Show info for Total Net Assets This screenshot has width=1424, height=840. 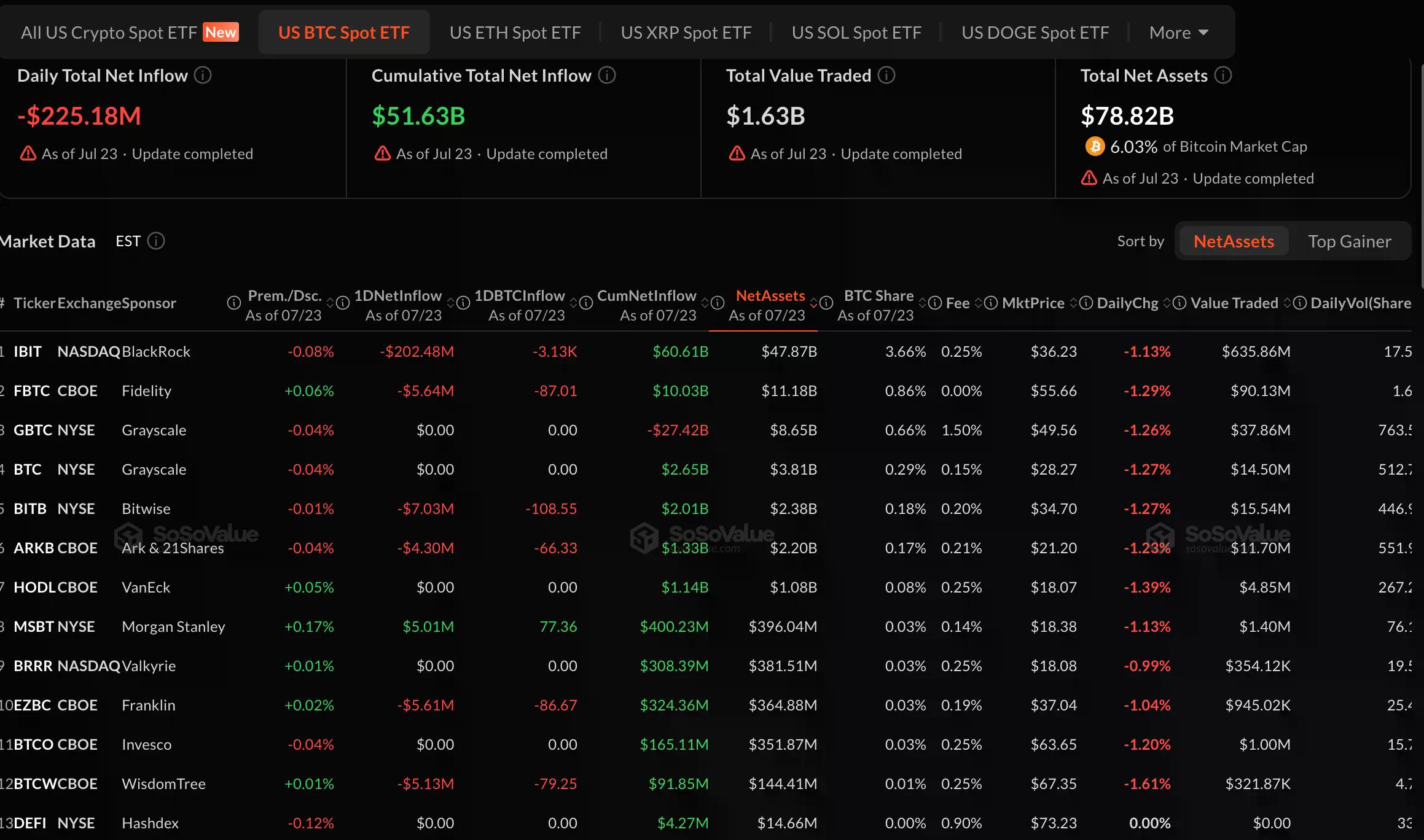[1223, 76]
